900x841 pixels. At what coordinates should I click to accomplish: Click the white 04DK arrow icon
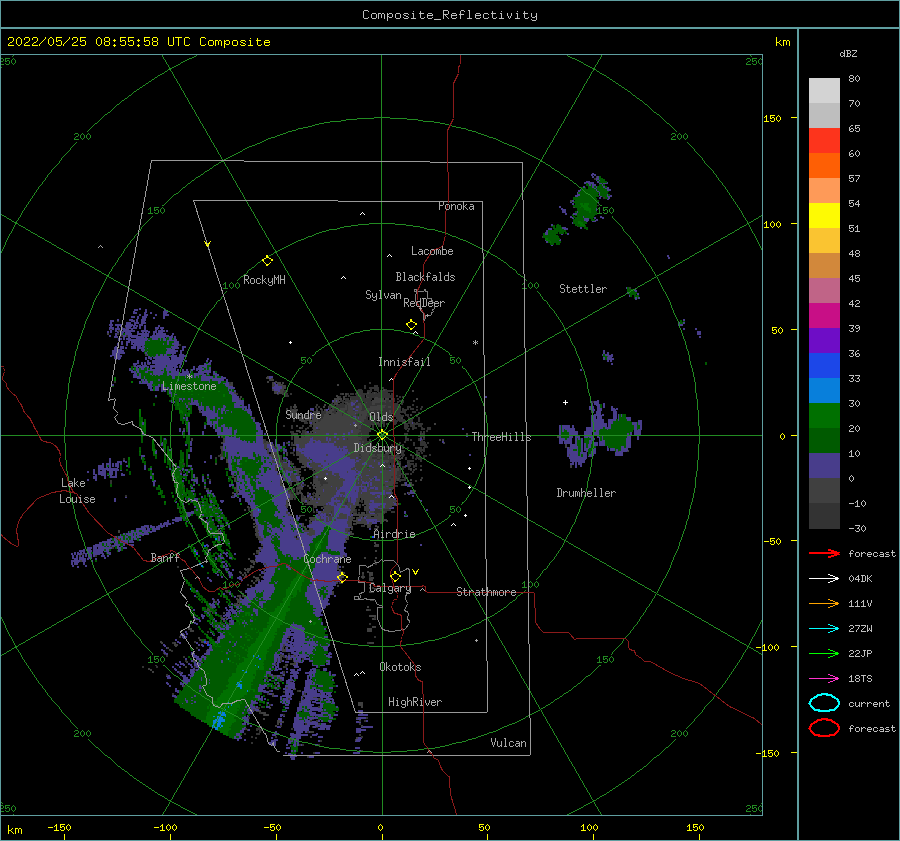click(824, 579)
